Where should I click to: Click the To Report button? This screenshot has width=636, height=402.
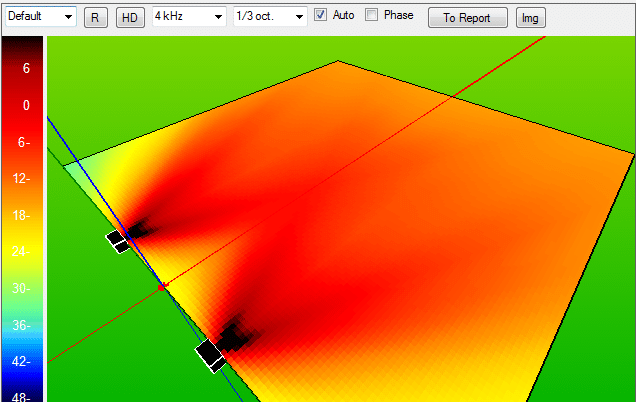(x=468, y=18)
